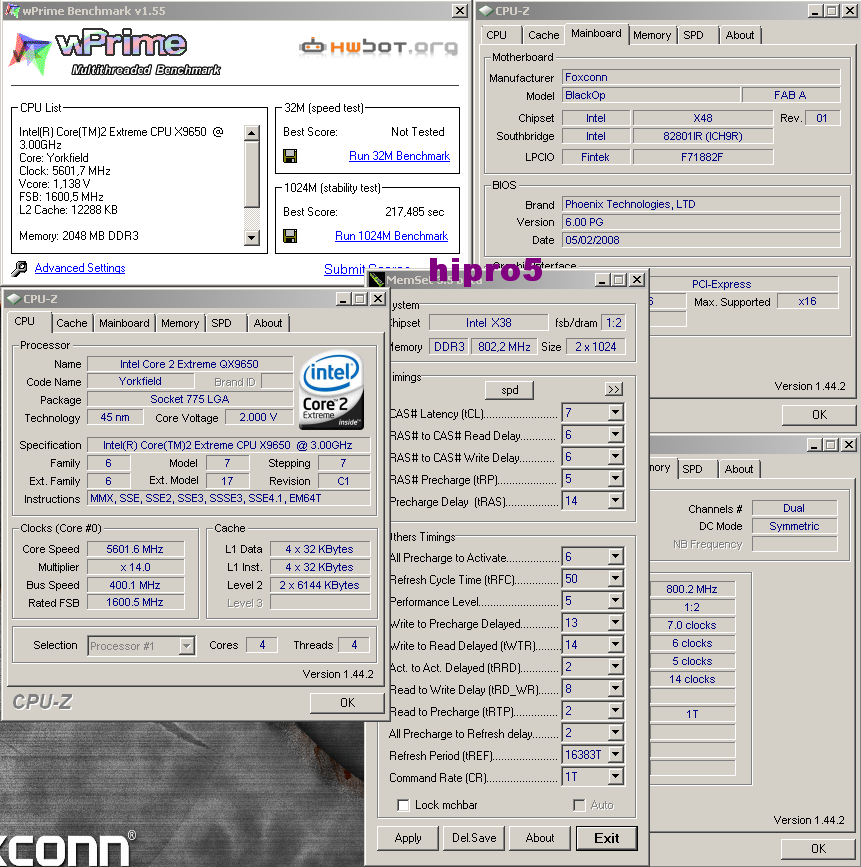
Task: Select CPU tab in the Mainboard CPU-Z window
Action: click(497, 35)
